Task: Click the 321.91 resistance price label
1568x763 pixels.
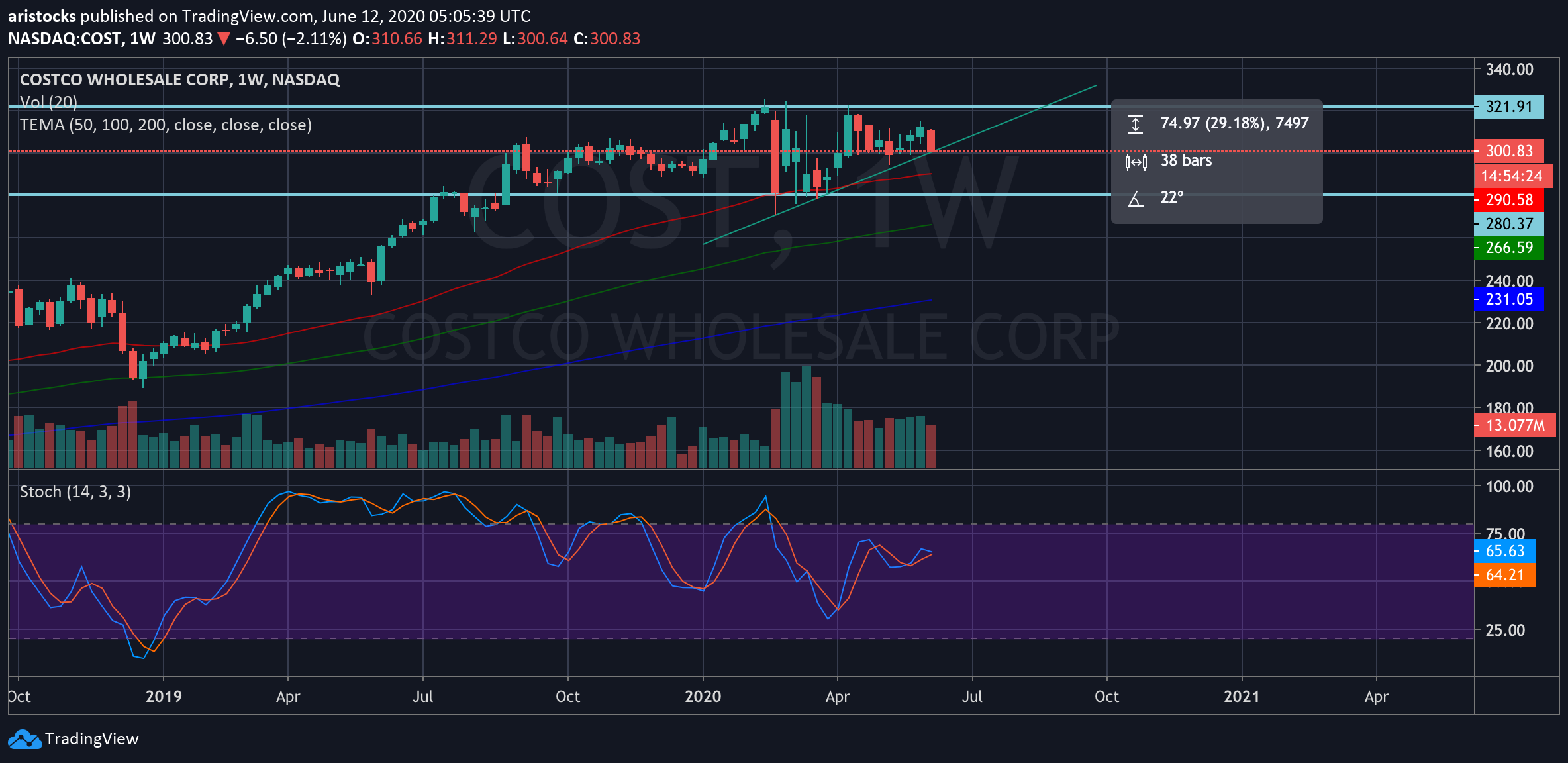Action: click(1509, 107)
